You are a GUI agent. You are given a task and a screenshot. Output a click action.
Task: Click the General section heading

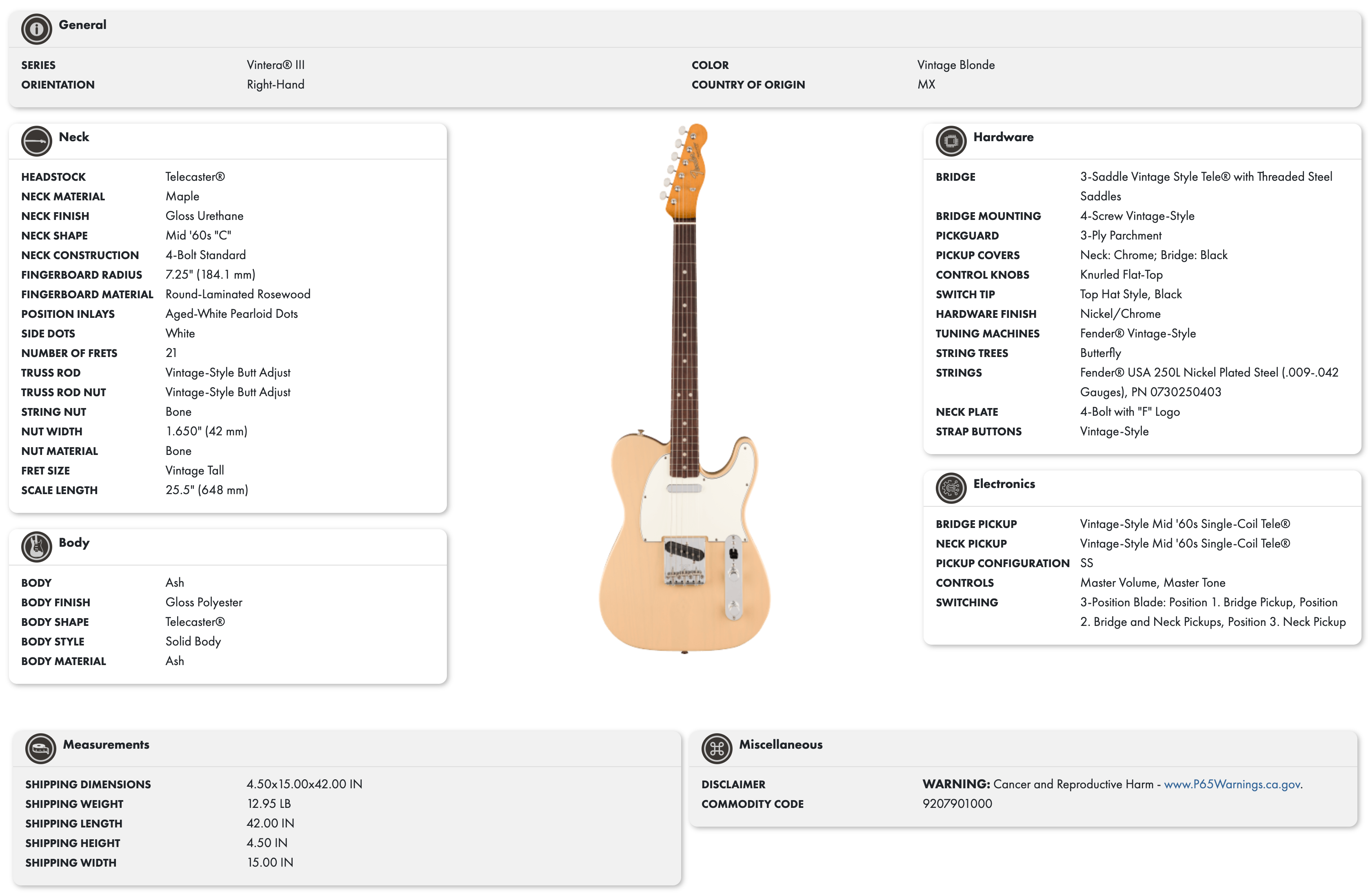[x=82, y=25]
